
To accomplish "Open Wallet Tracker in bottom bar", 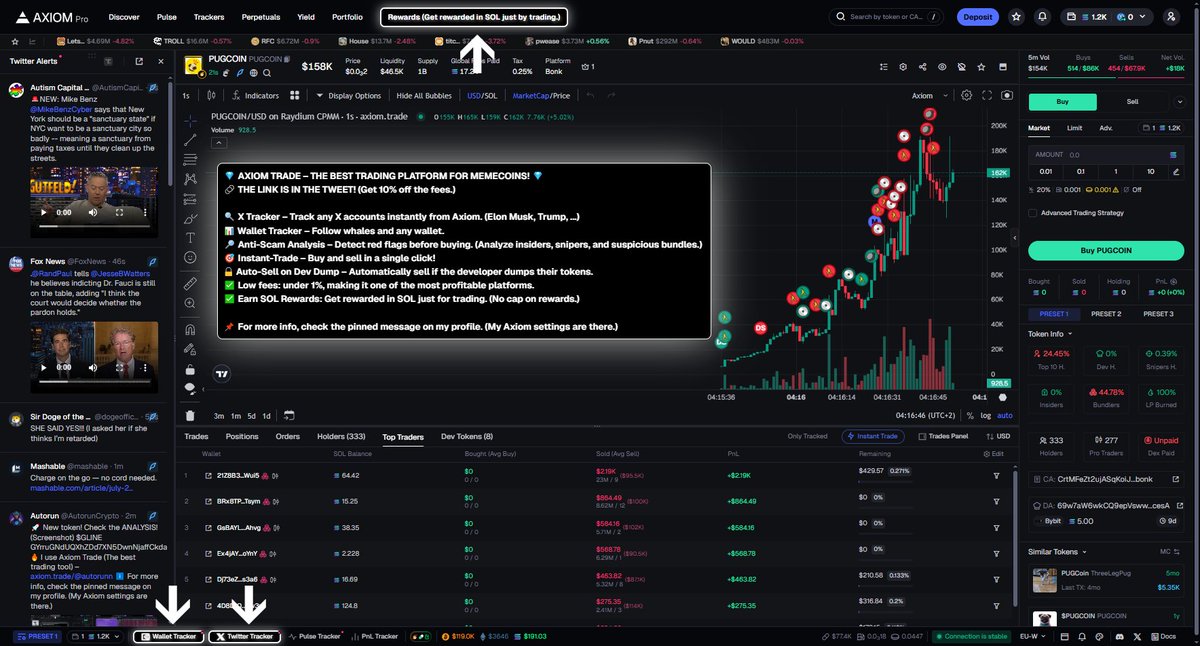I will pos(168,636).
